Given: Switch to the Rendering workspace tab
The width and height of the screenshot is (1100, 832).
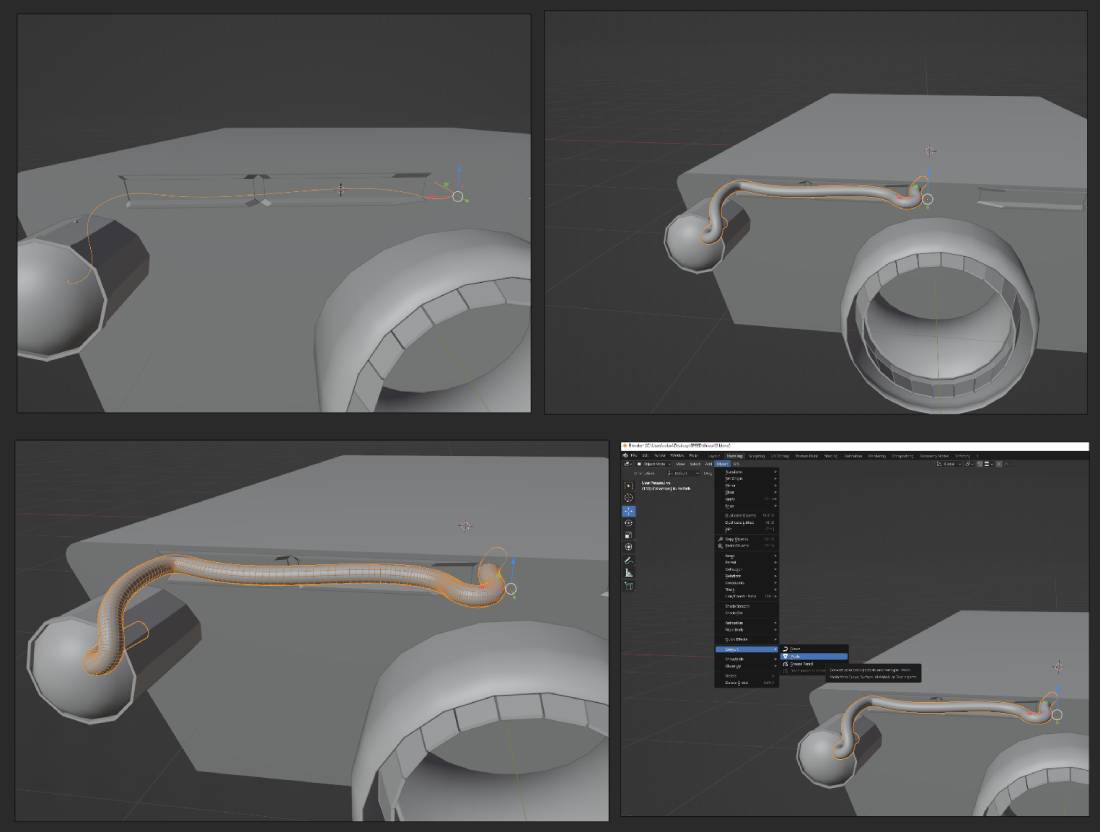Looking at the screenshot, I should click(877, 455).
